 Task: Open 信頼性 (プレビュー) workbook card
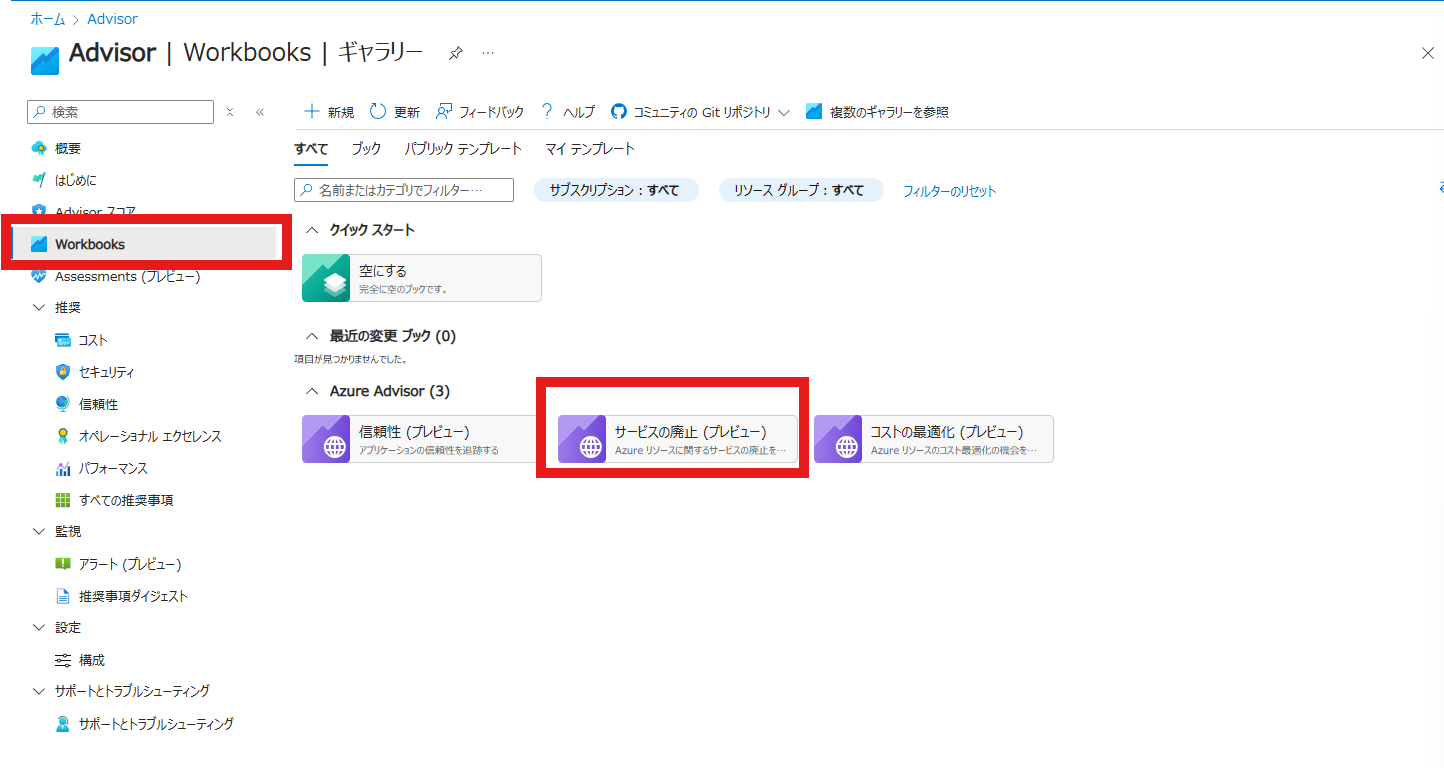click(422, 439)
